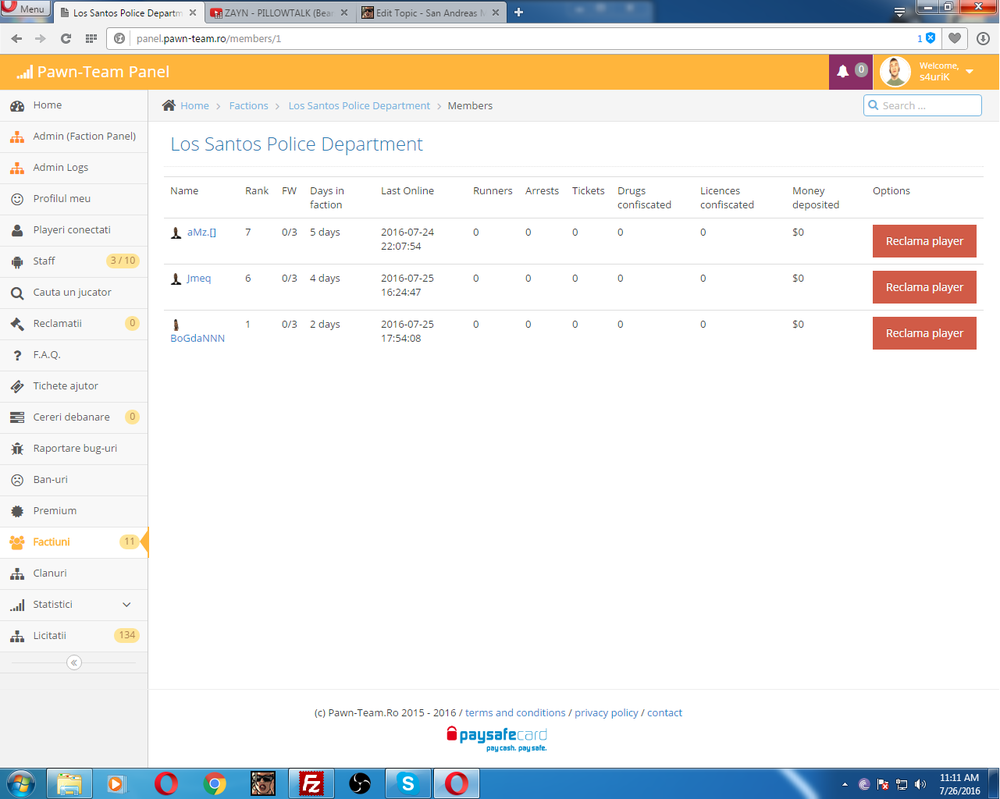
Task: Open Admin (Faction Panel) menu item
Action: [74, 136]
